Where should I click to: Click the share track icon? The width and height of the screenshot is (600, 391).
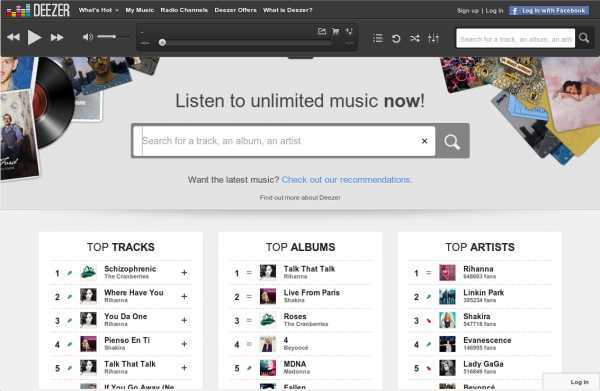[322, 31]
